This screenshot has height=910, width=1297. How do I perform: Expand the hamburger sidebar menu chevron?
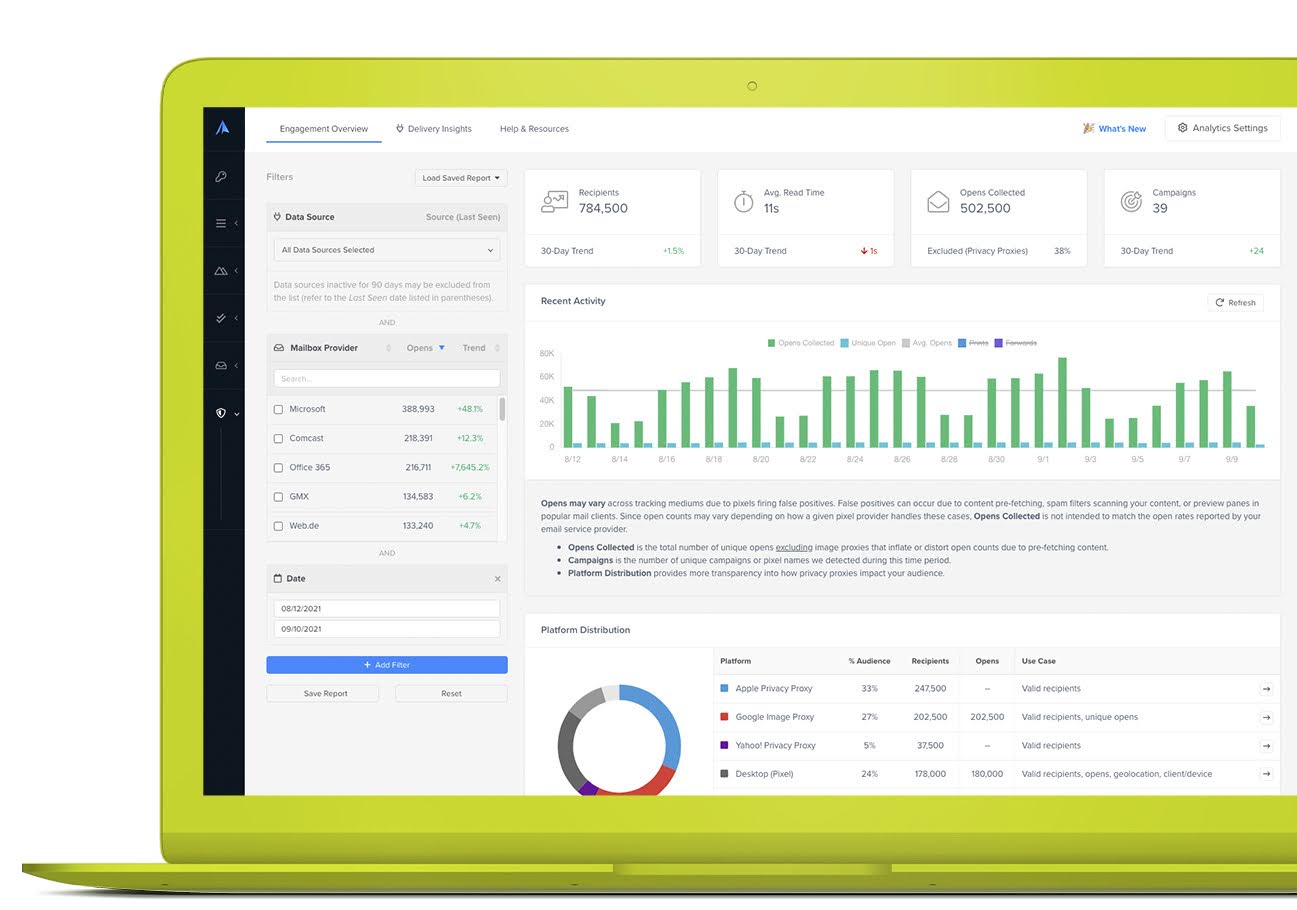pyautogui.click(x=236, y=223)
